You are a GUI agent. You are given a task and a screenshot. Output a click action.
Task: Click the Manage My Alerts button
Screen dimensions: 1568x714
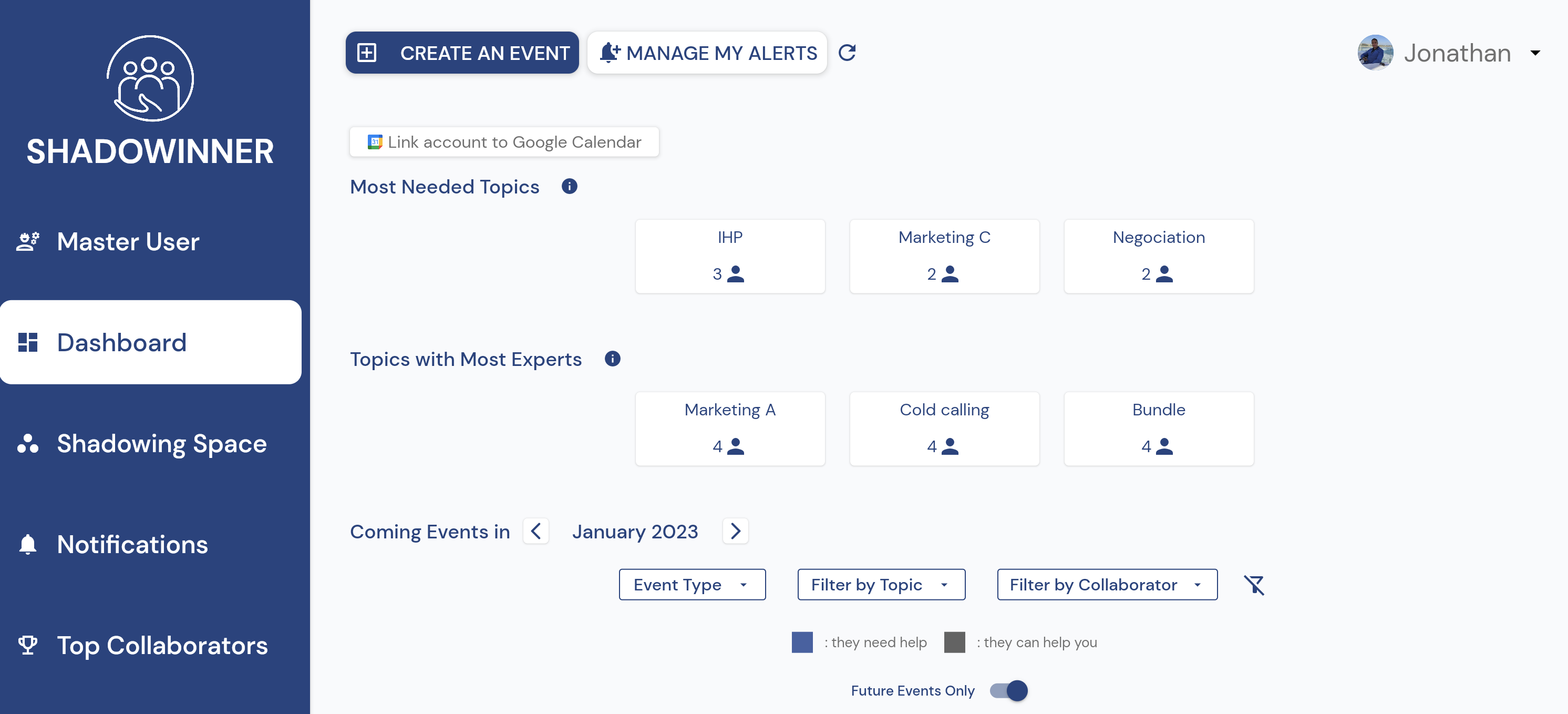click(x=707, y=53)
